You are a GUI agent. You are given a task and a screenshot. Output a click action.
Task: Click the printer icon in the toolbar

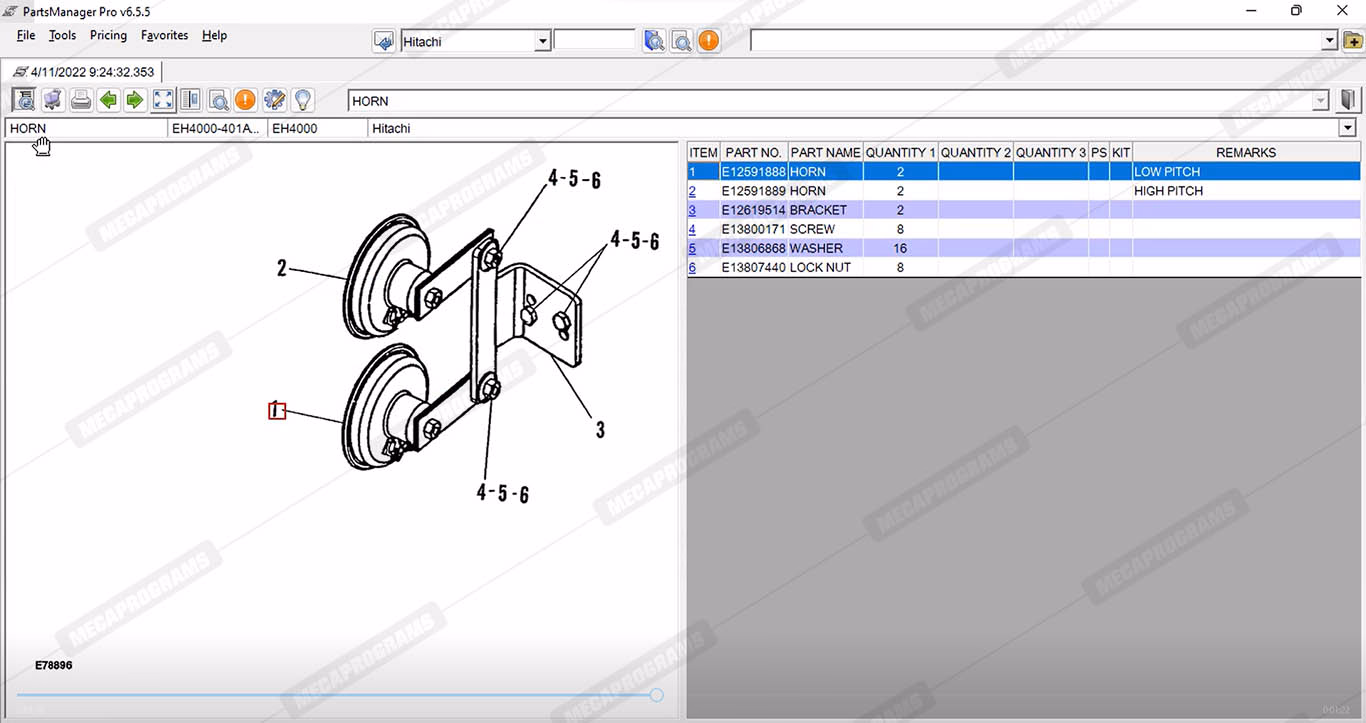click(x=81, y=100)
